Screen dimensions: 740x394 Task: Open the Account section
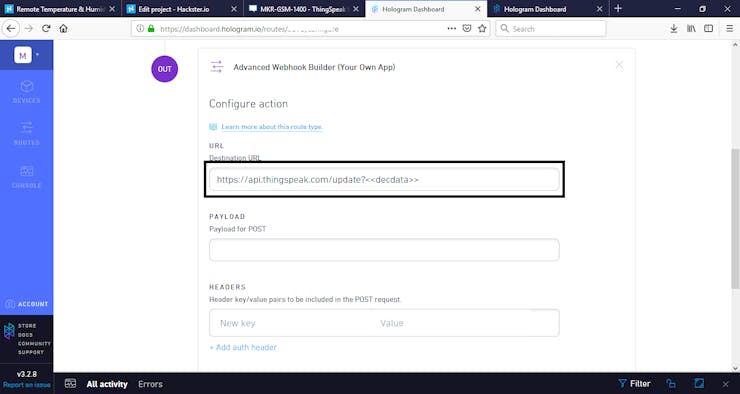point(27,304)
